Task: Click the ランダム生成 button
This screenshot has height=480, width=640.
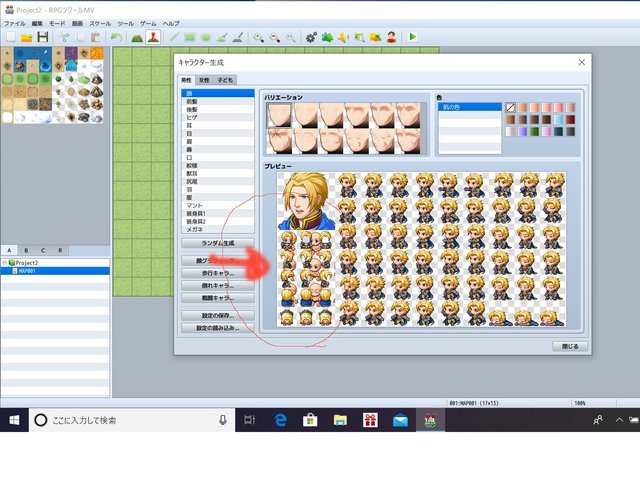Action: click(x=218, y=243)
